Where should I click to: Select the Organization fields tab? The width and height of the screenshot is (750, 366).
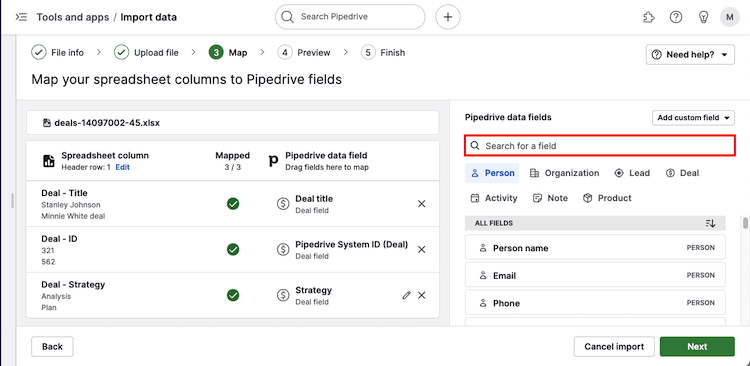[564, 173]
